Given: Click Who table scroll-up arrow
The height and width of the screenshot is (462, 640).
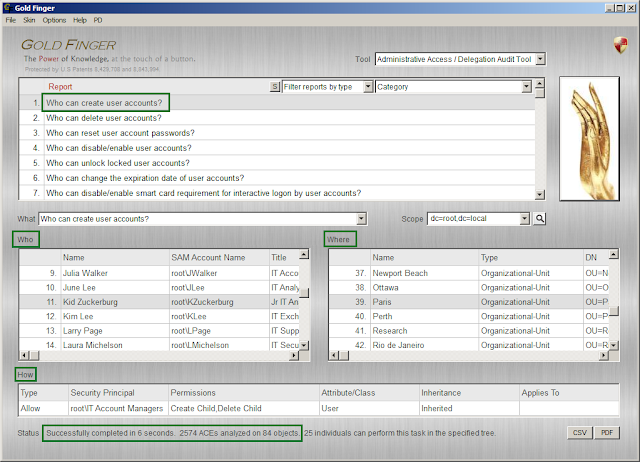Looking at the screenshot, I should (x=304, y=255).
